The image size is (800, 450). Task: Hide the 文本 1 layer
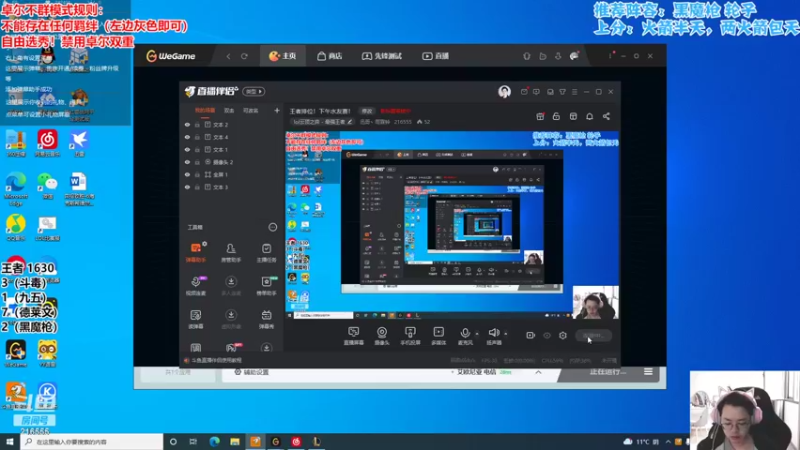click(x=187, y=149)
